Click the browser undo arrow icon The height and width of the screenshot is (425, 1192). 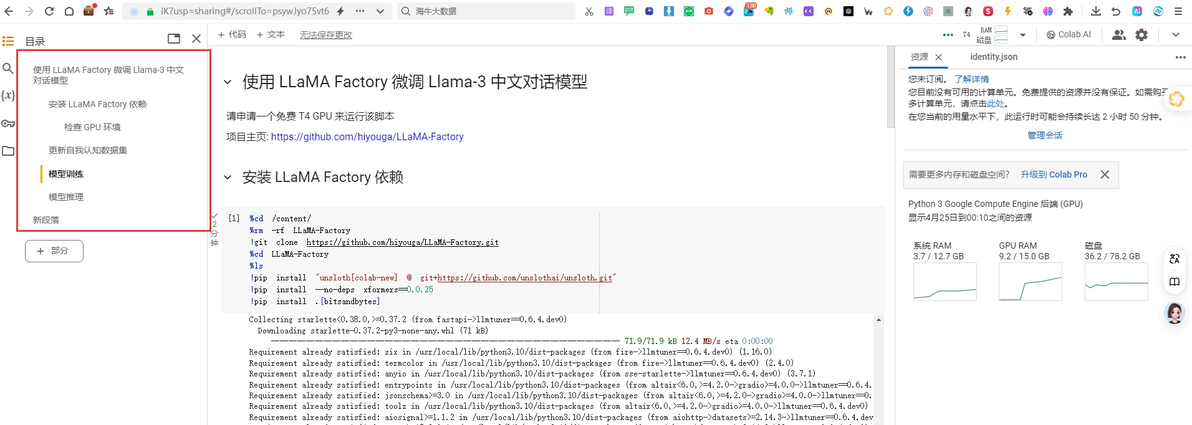[1116, 11]
